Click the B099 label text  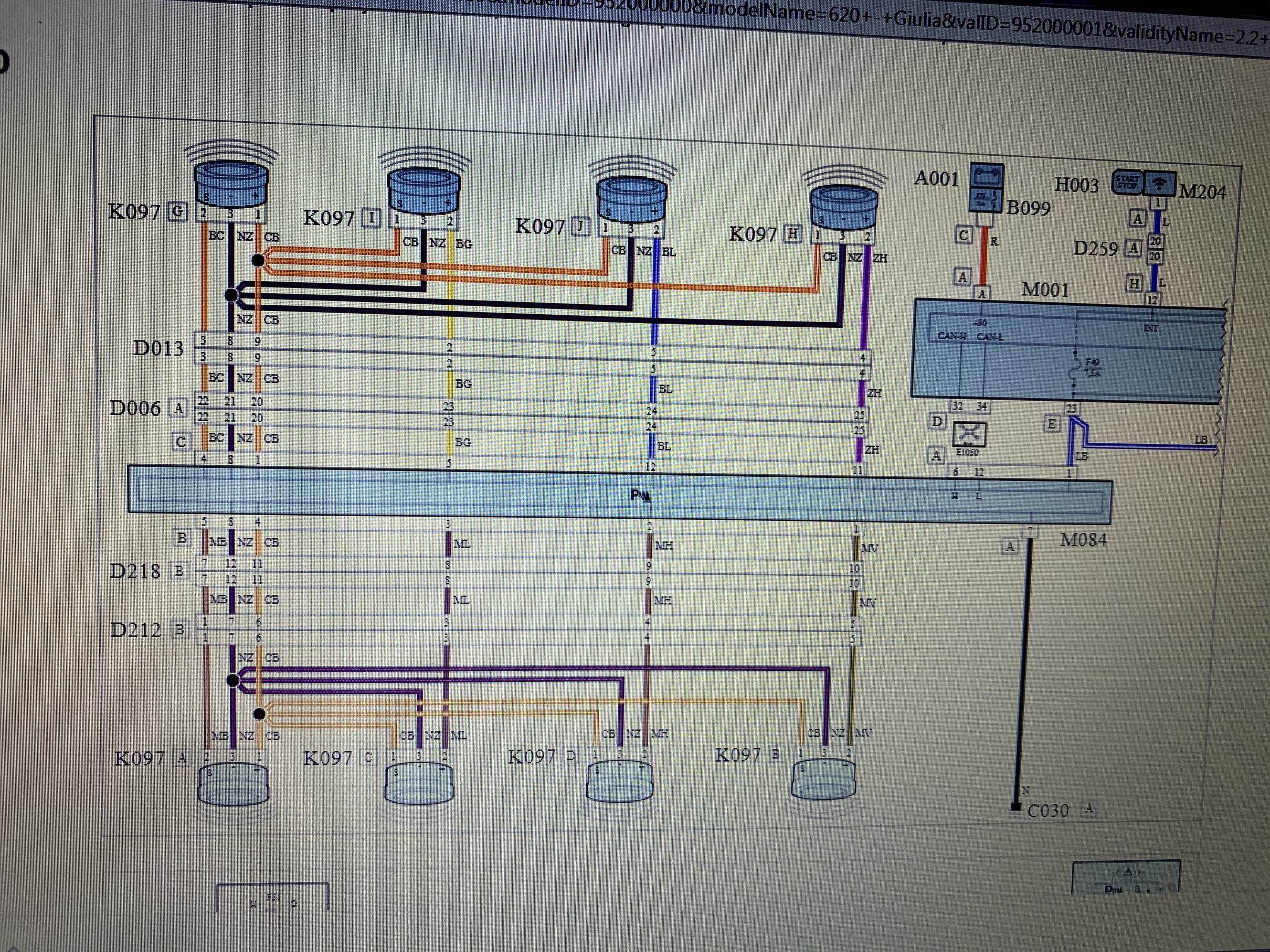point(1028,208)
